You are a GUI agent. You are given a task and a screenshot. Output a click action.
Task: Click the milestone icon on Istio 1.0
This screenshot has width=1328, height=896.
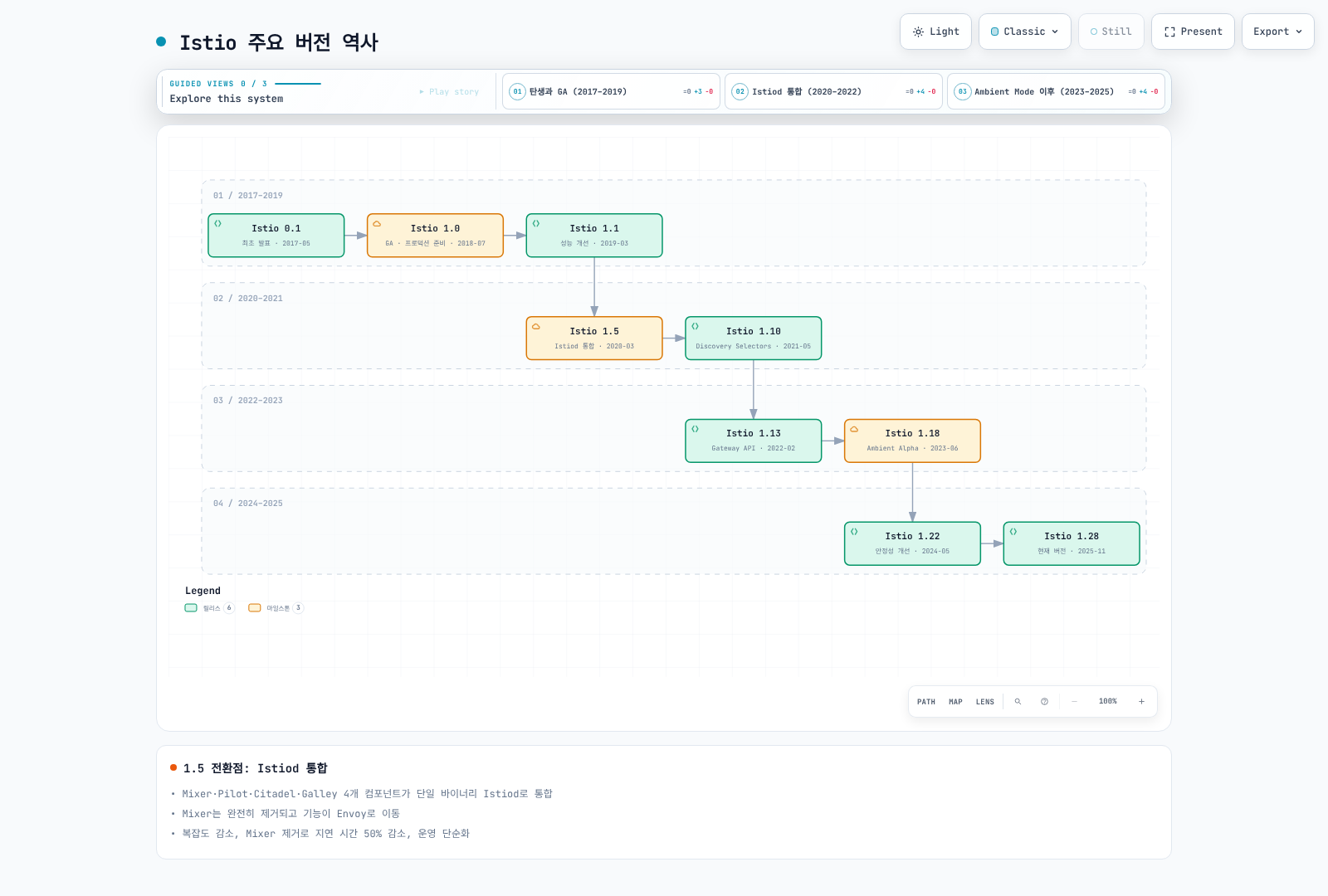coord(377,223)
